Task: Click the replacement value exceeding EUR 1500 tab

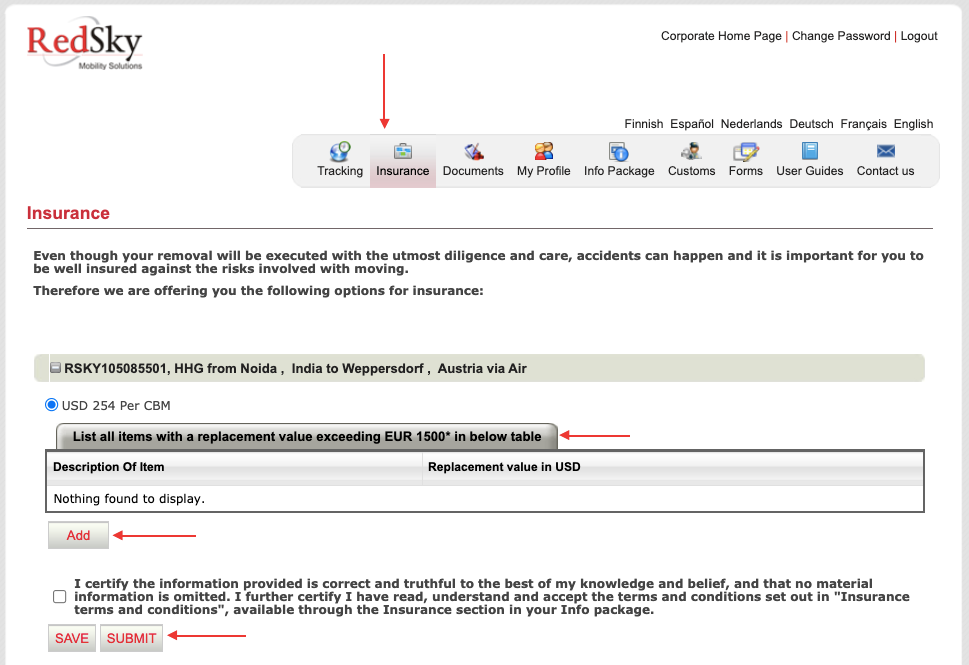Action: point(307,436)
